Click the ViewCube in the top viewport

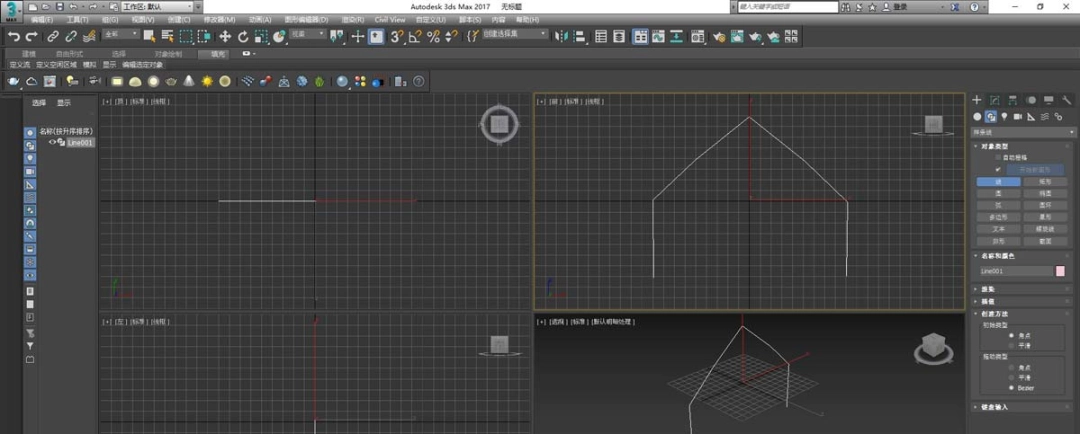pos(500,124)
